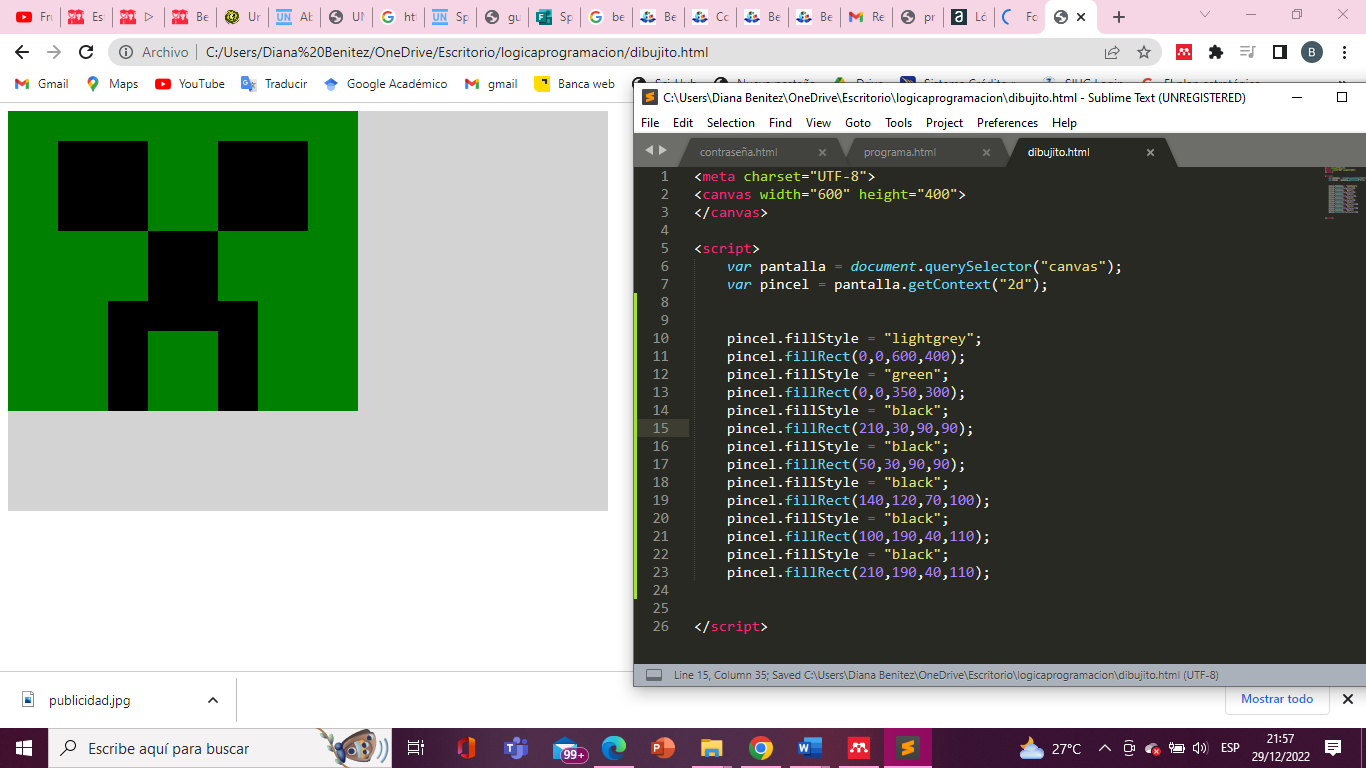Open the Selection menu in Sublime Text

731,123
